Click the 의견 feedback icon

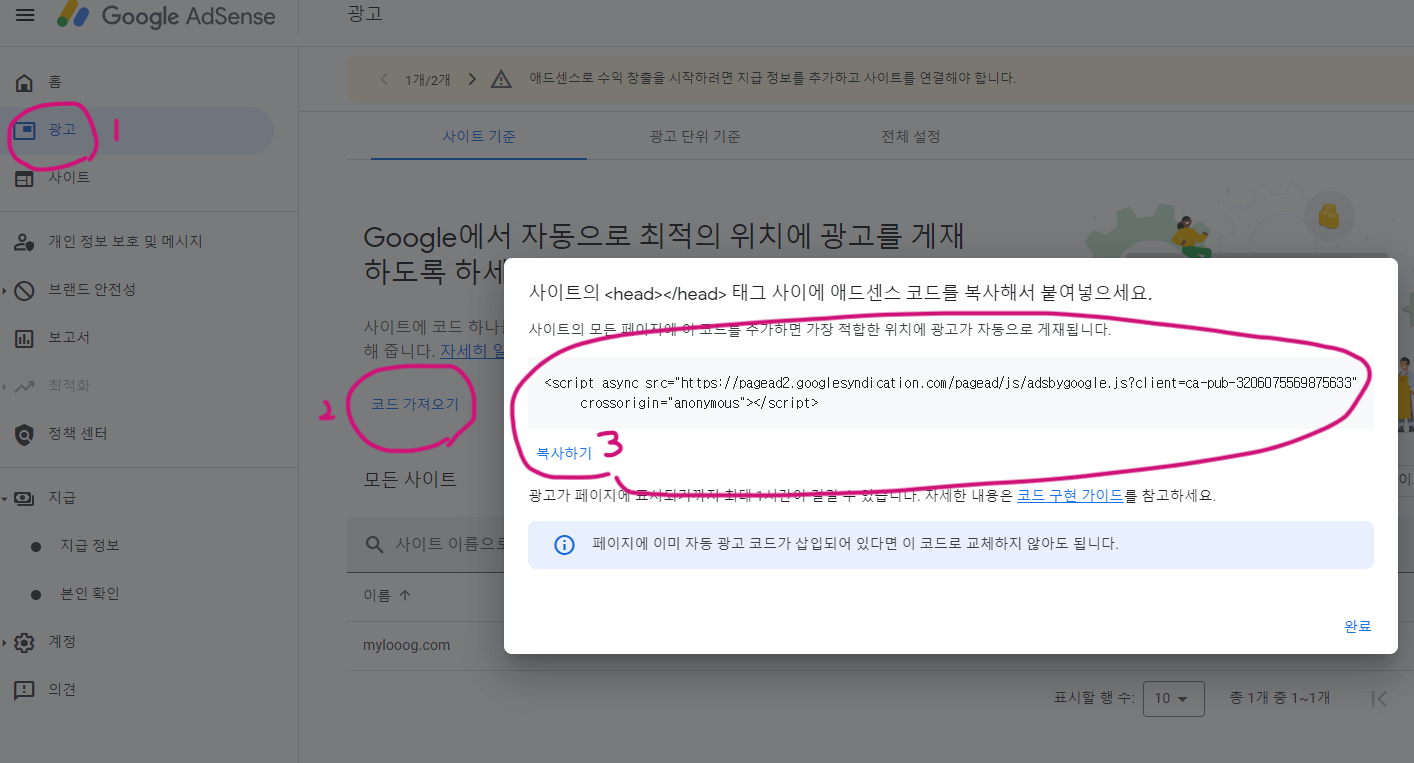(25, 690)
